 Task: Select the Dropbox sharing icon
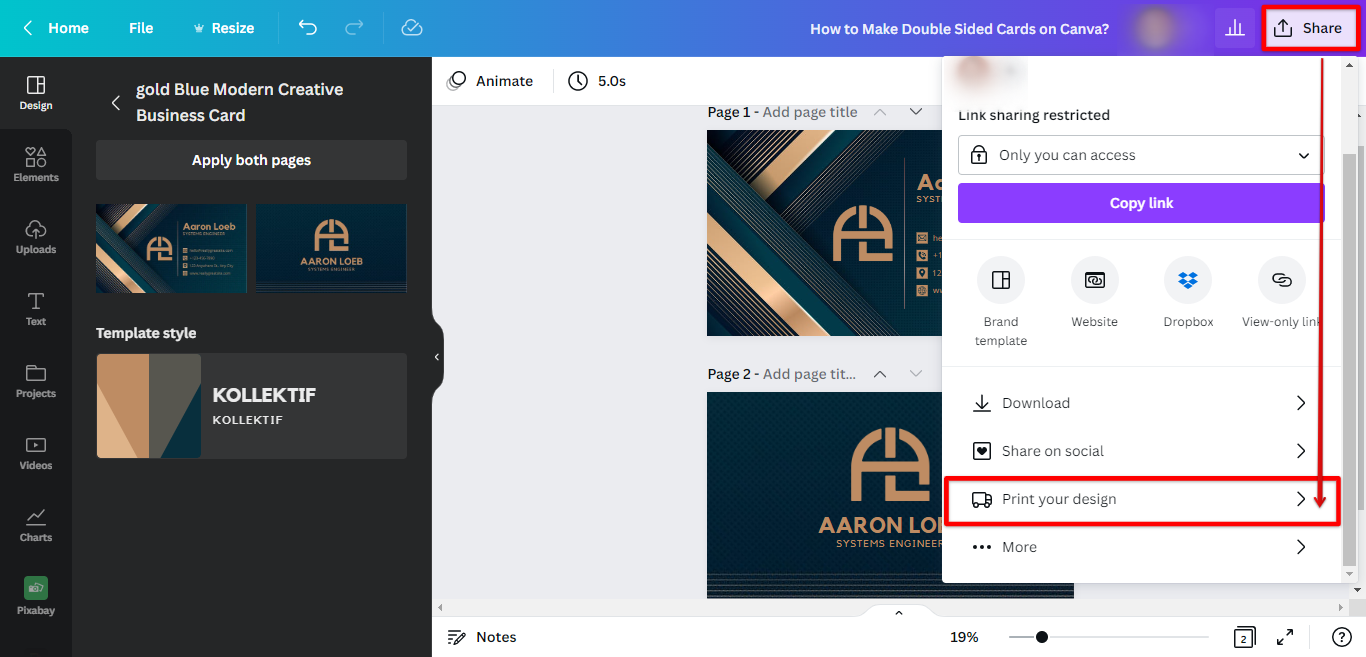click(1188, 281)
